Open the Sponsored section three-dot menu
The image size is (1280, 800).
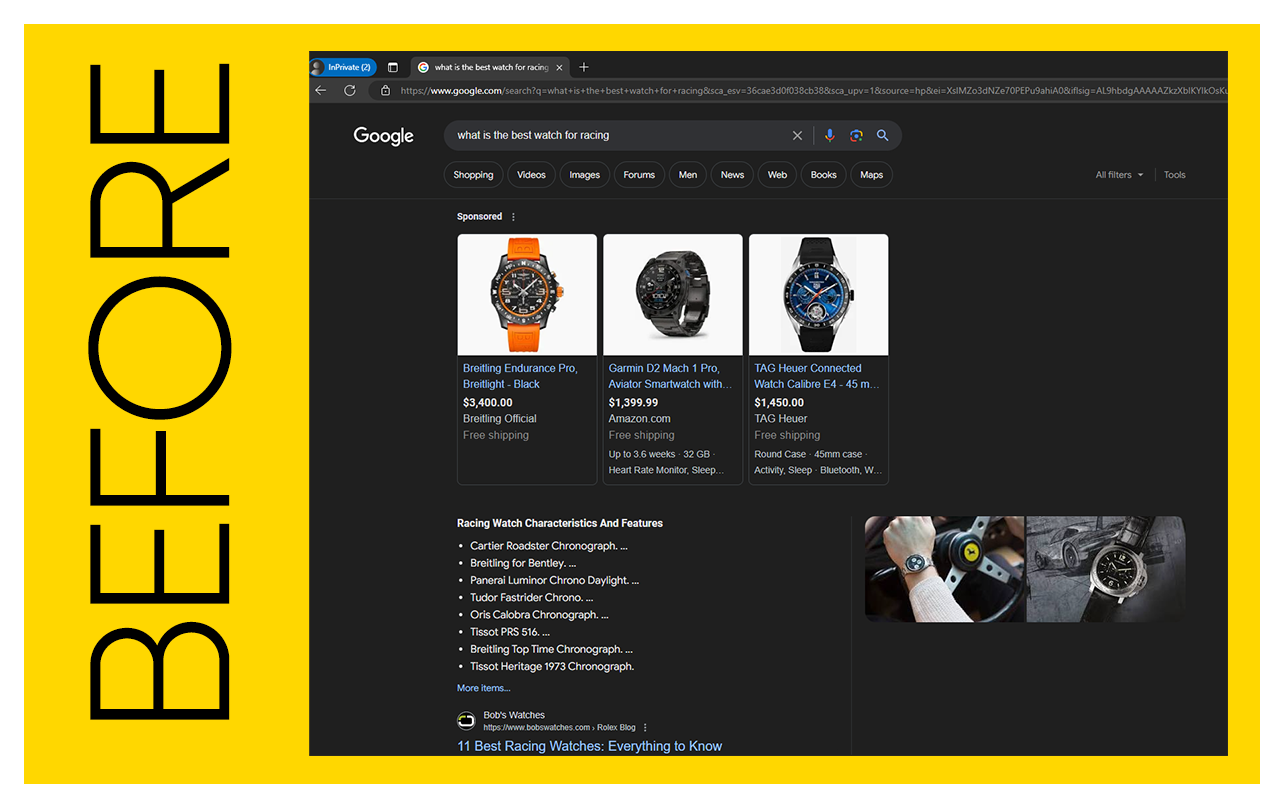512,216
